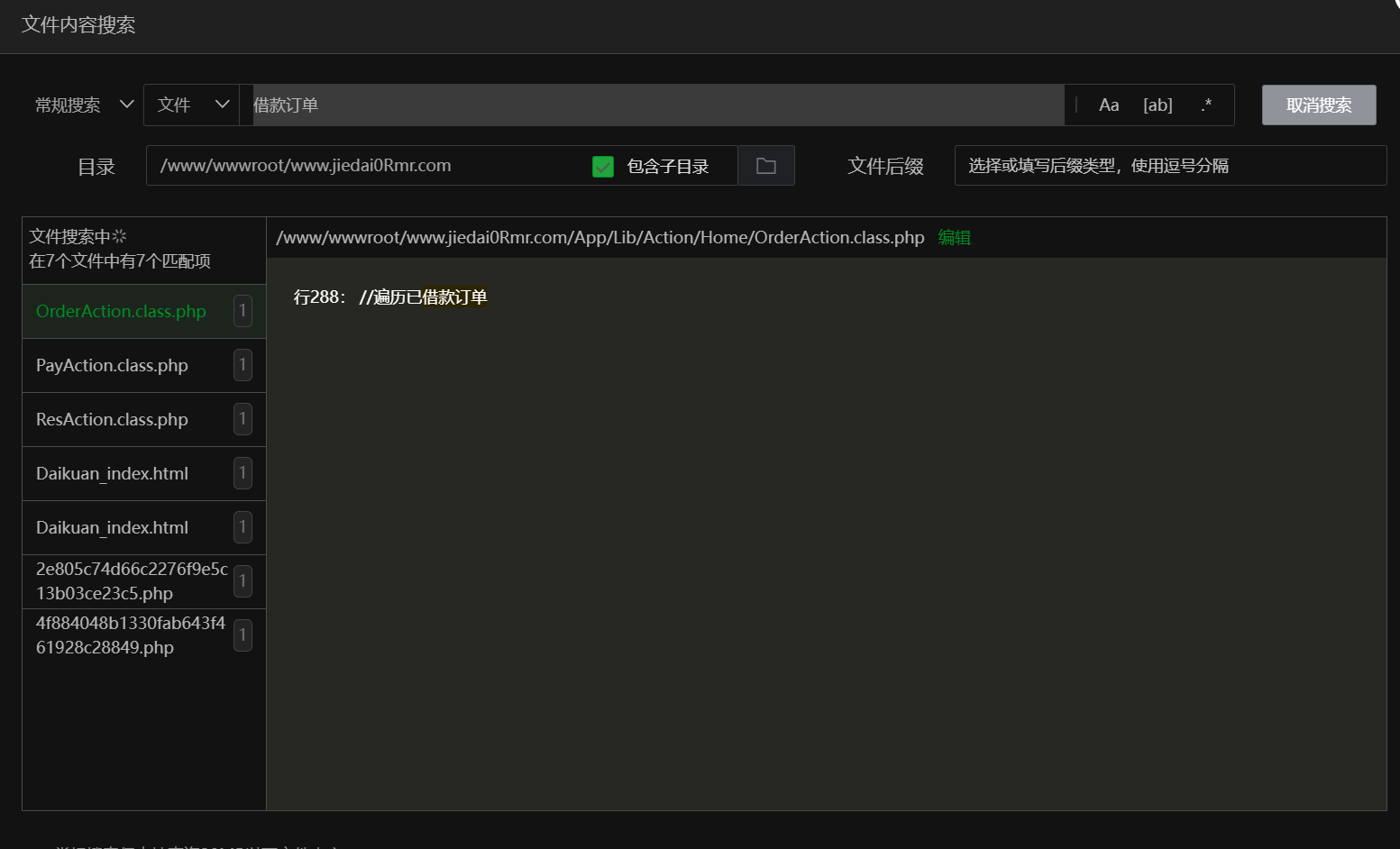
Task: Uncheck the 包含子目录 checkbox
Action: [603, 167]
